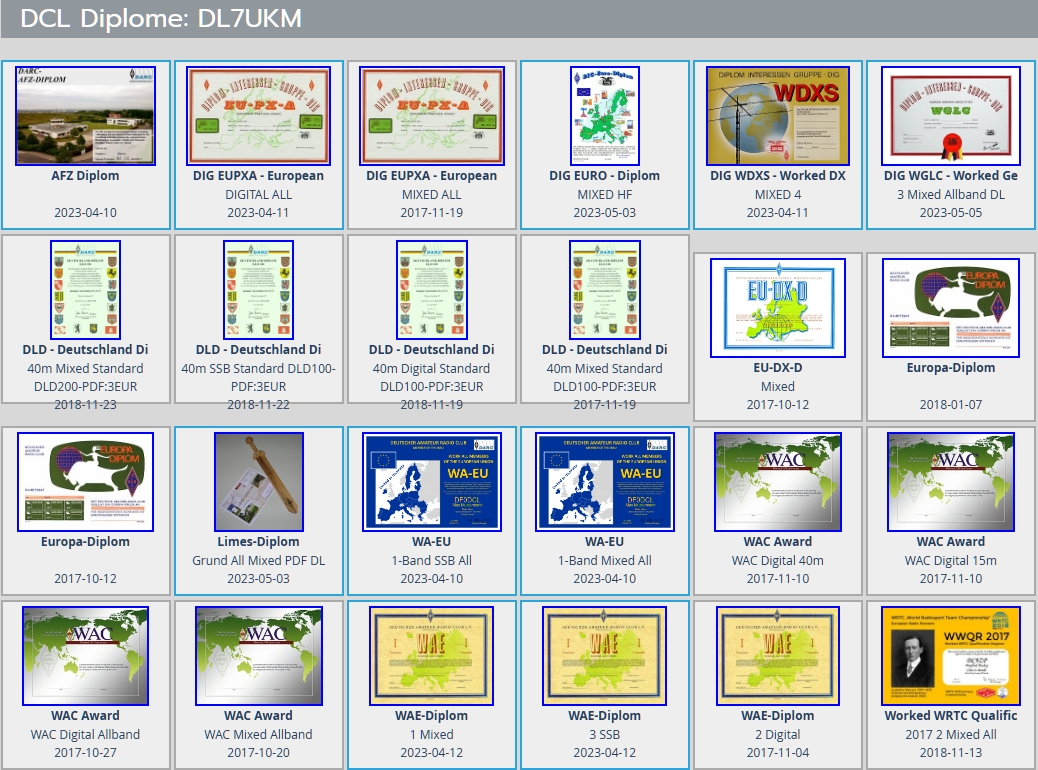The width and height of the screenshot is (1038, 770).
Task: Click the date 2017-10-27 under WAC Digital Allband
Action: click(x=85, y=753)
